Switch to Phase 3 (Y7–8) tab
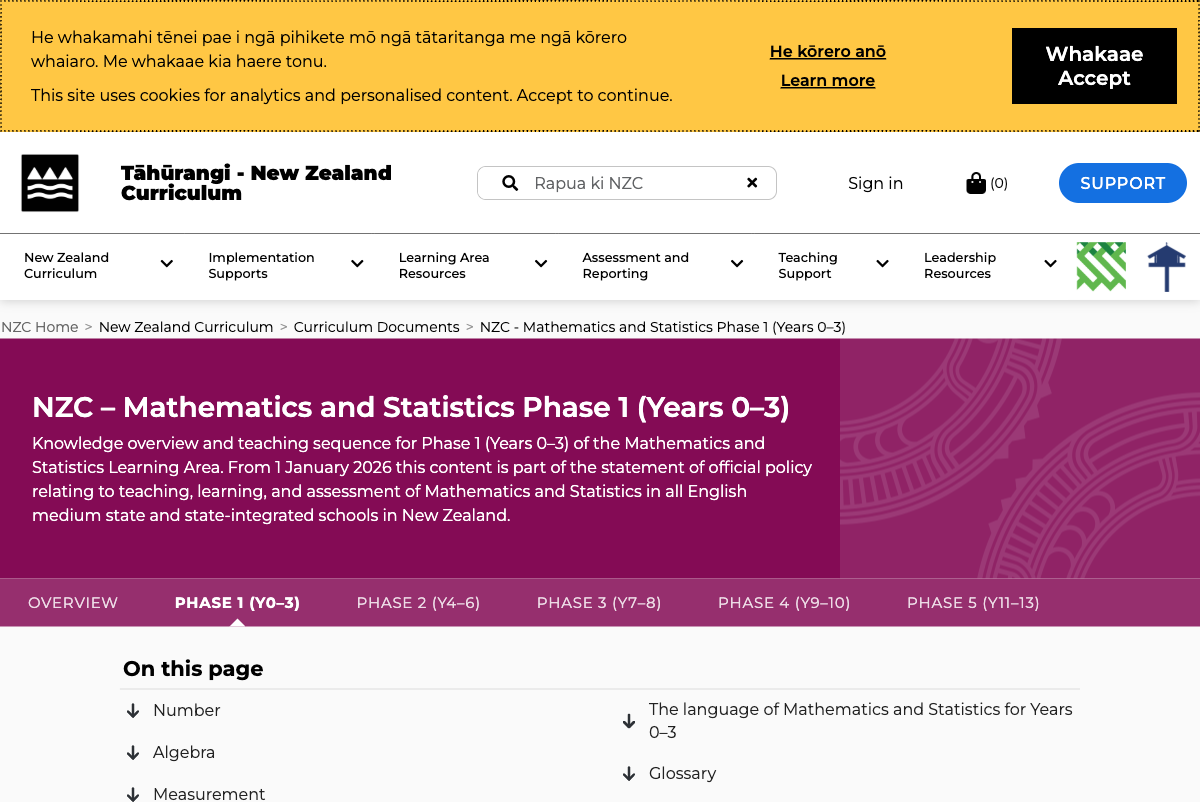 coord(599,603)
